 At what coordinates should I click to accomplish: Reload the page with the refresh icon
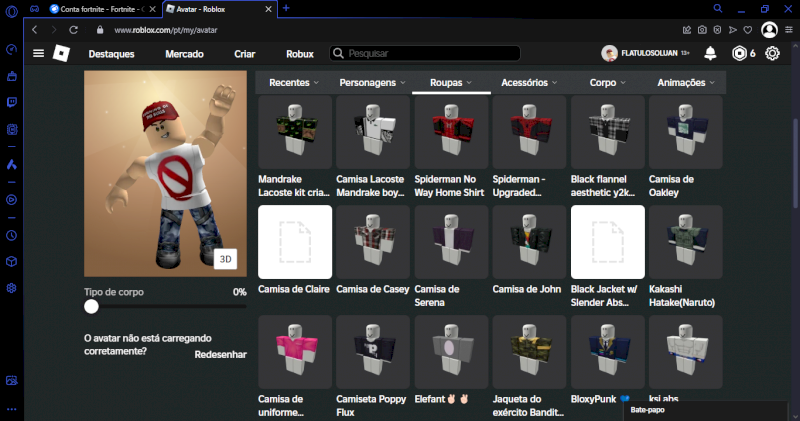(x=73, y=30)
